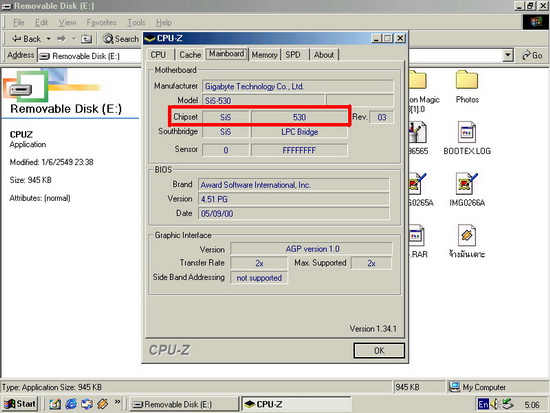This screenshot has height=413, width=550.
Task: Switch to CPU-Z taskbar button
Action: click(296, 404)
